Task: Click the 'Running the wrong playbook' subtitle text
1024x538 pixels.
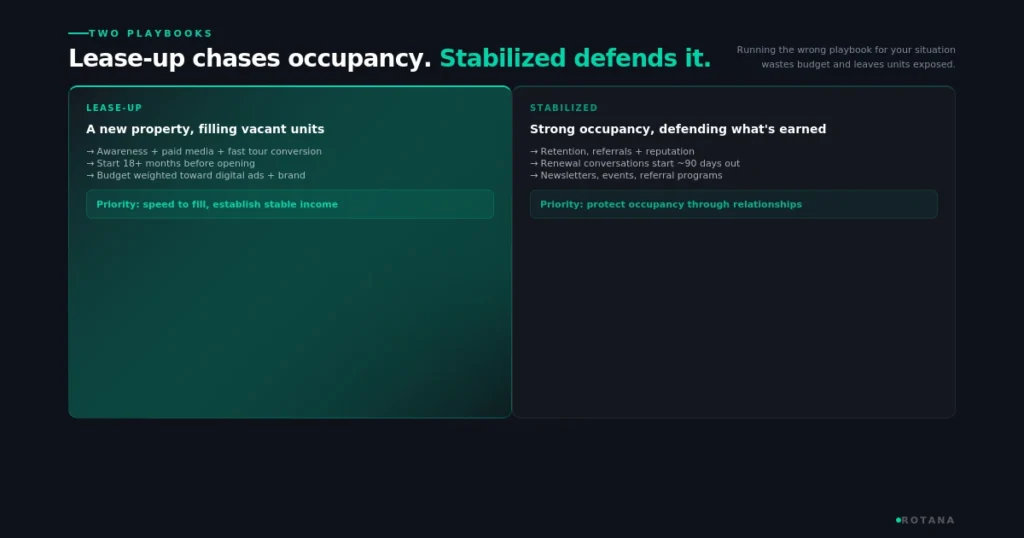Action: point(846,57)
